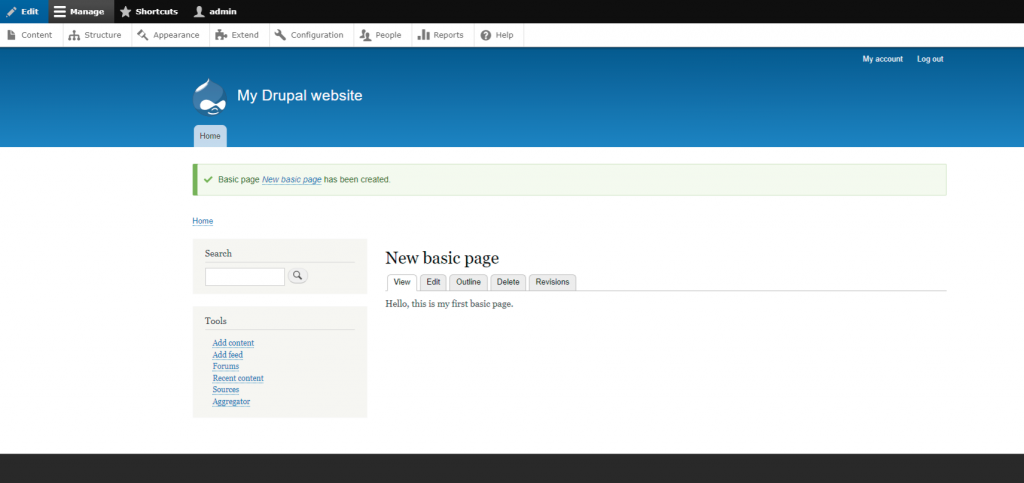Click the Add content link
Viewport: 1024px width, 483px height.
(233, 343)
